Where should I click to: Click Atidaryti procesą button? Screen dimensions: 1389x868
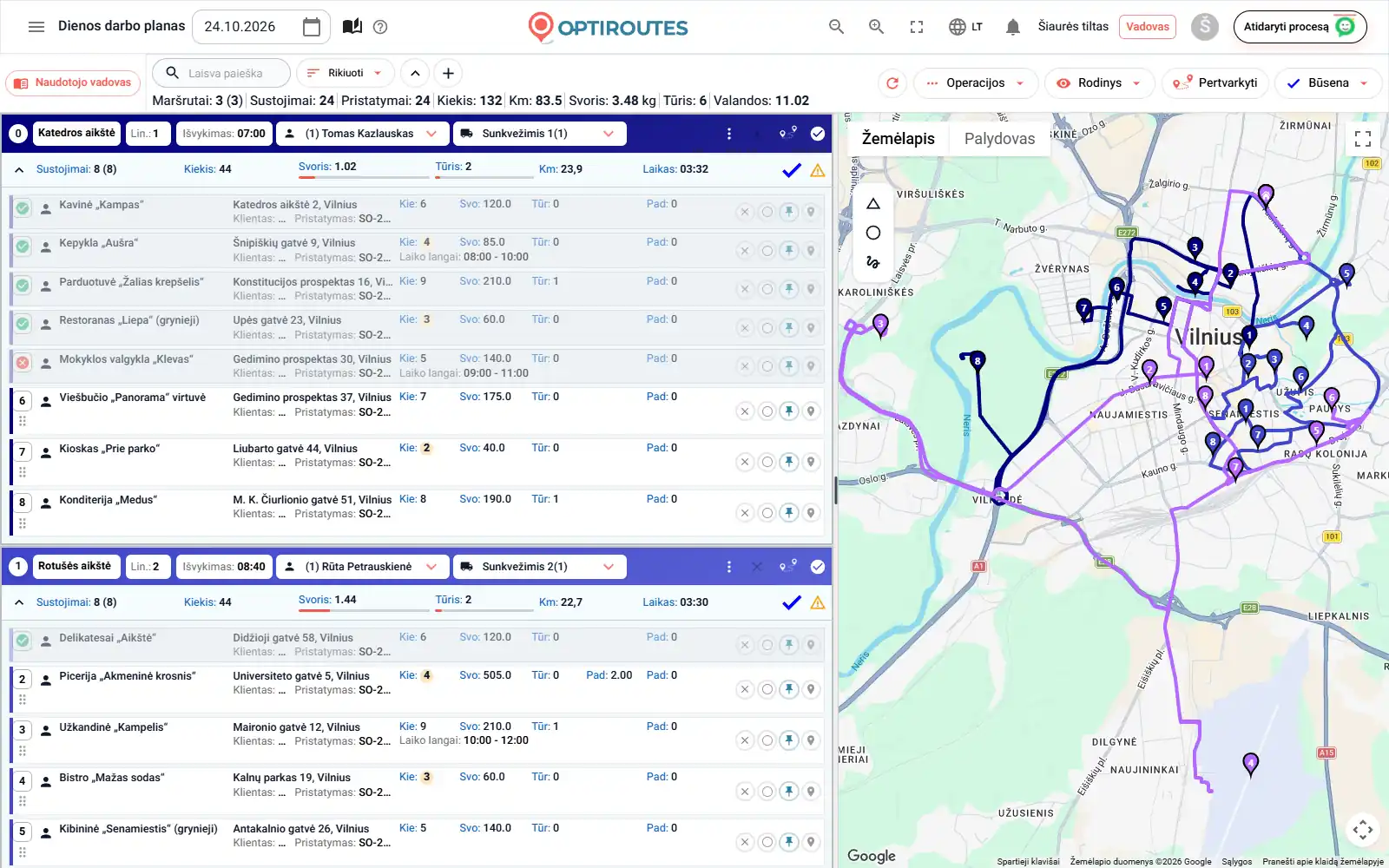[1300, 27]
